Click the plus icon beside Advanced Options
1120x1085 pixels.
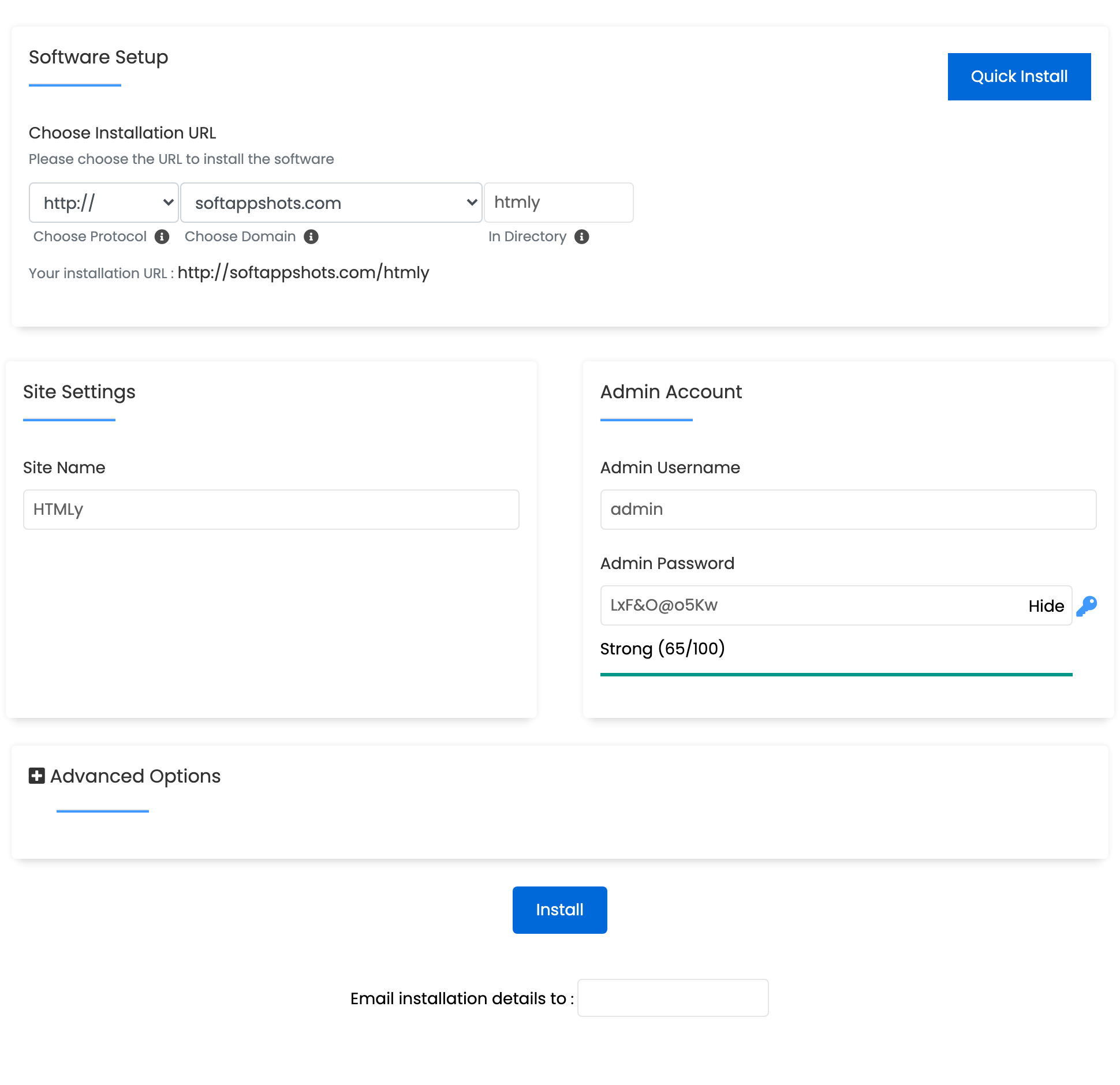pos(36,776)
